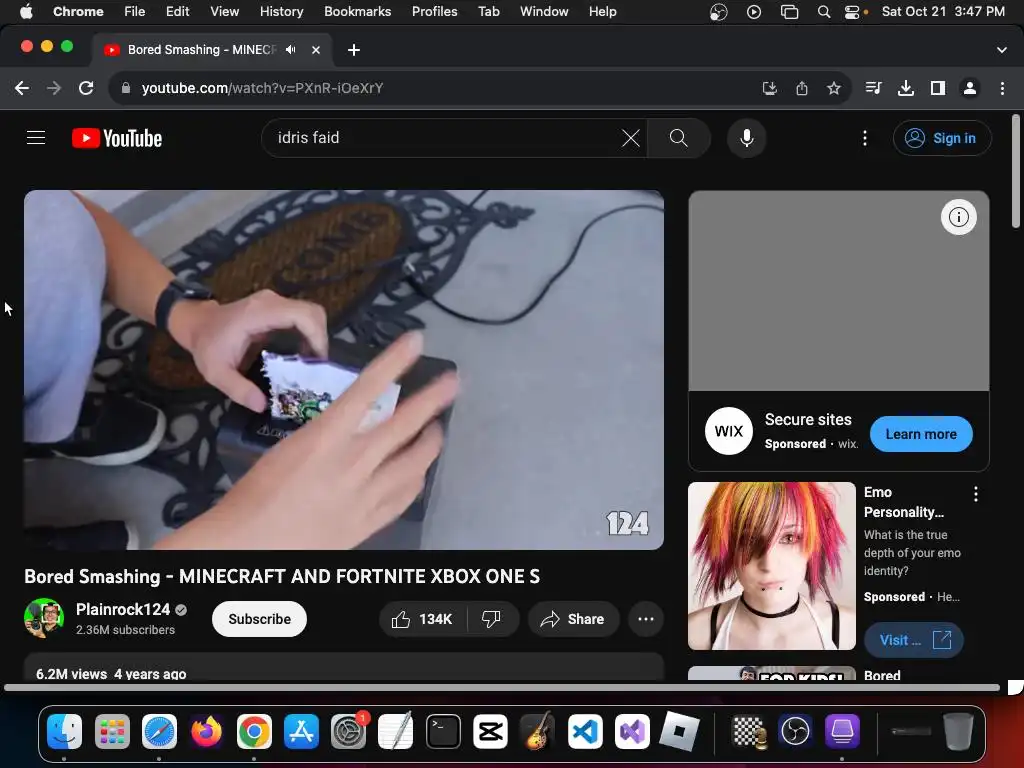Screen dimensions: 1024x768
Task: Open the File menu
Action: [135, 12]
